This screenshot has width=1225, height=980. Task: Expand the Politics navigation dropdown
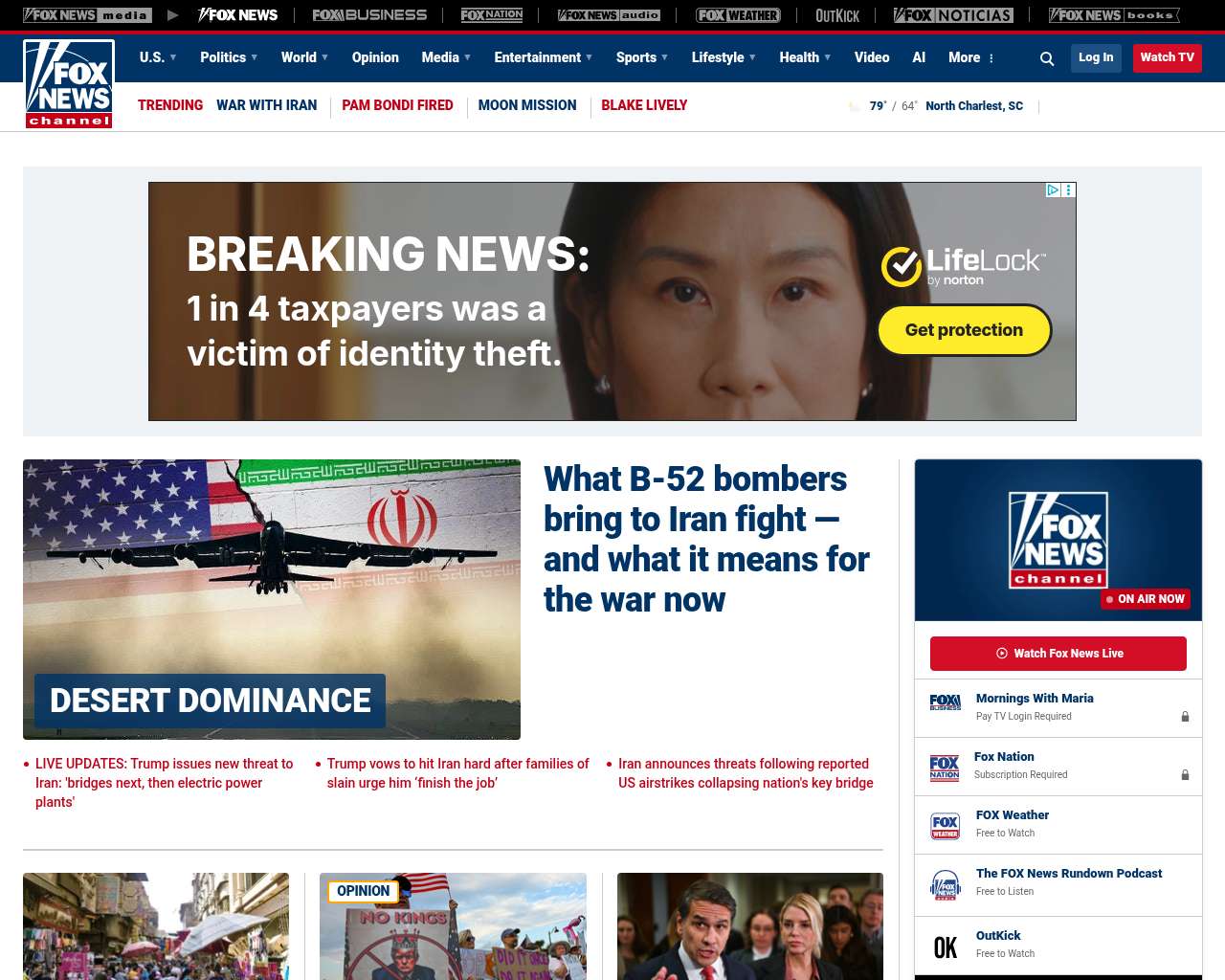coord(229,57)
